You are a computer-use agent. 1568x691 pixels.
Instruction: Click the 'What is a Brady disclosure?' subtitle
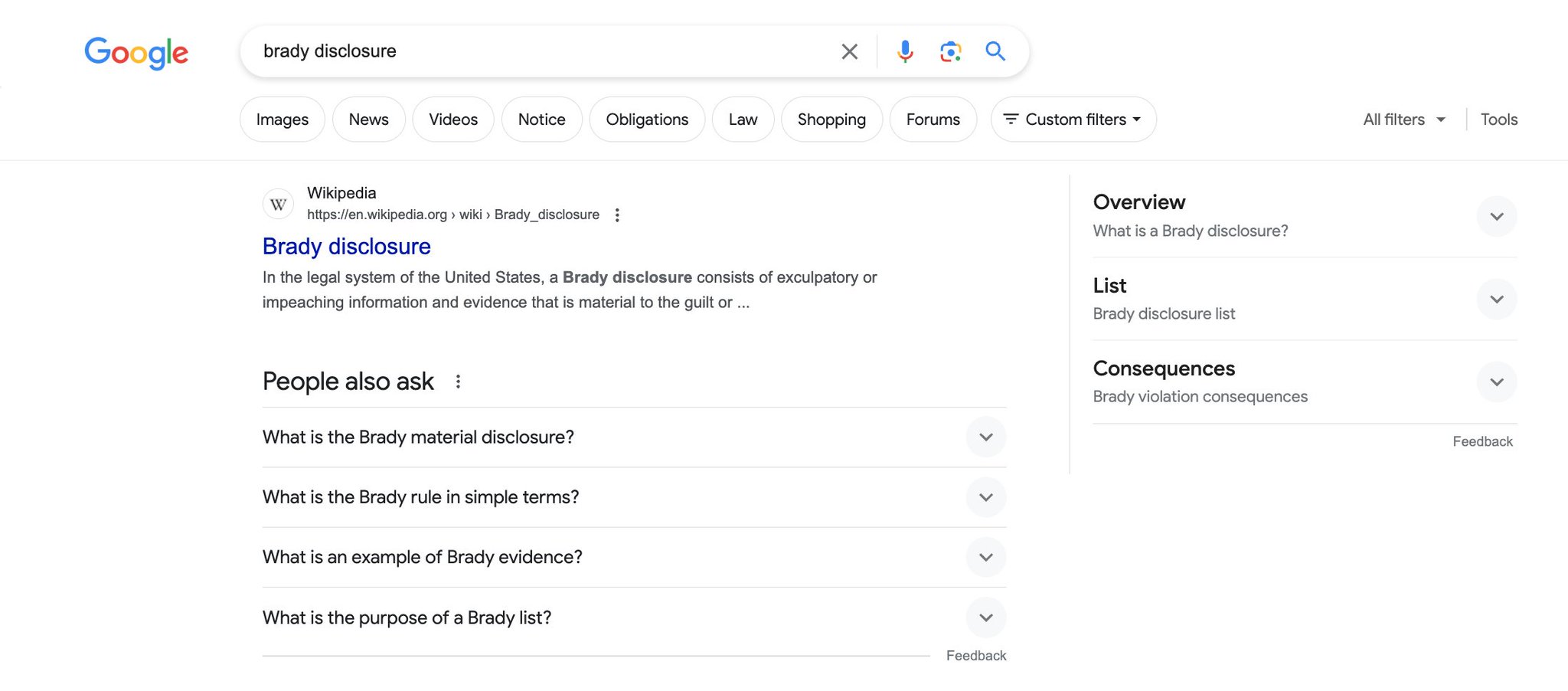(x=1191, y=231)
